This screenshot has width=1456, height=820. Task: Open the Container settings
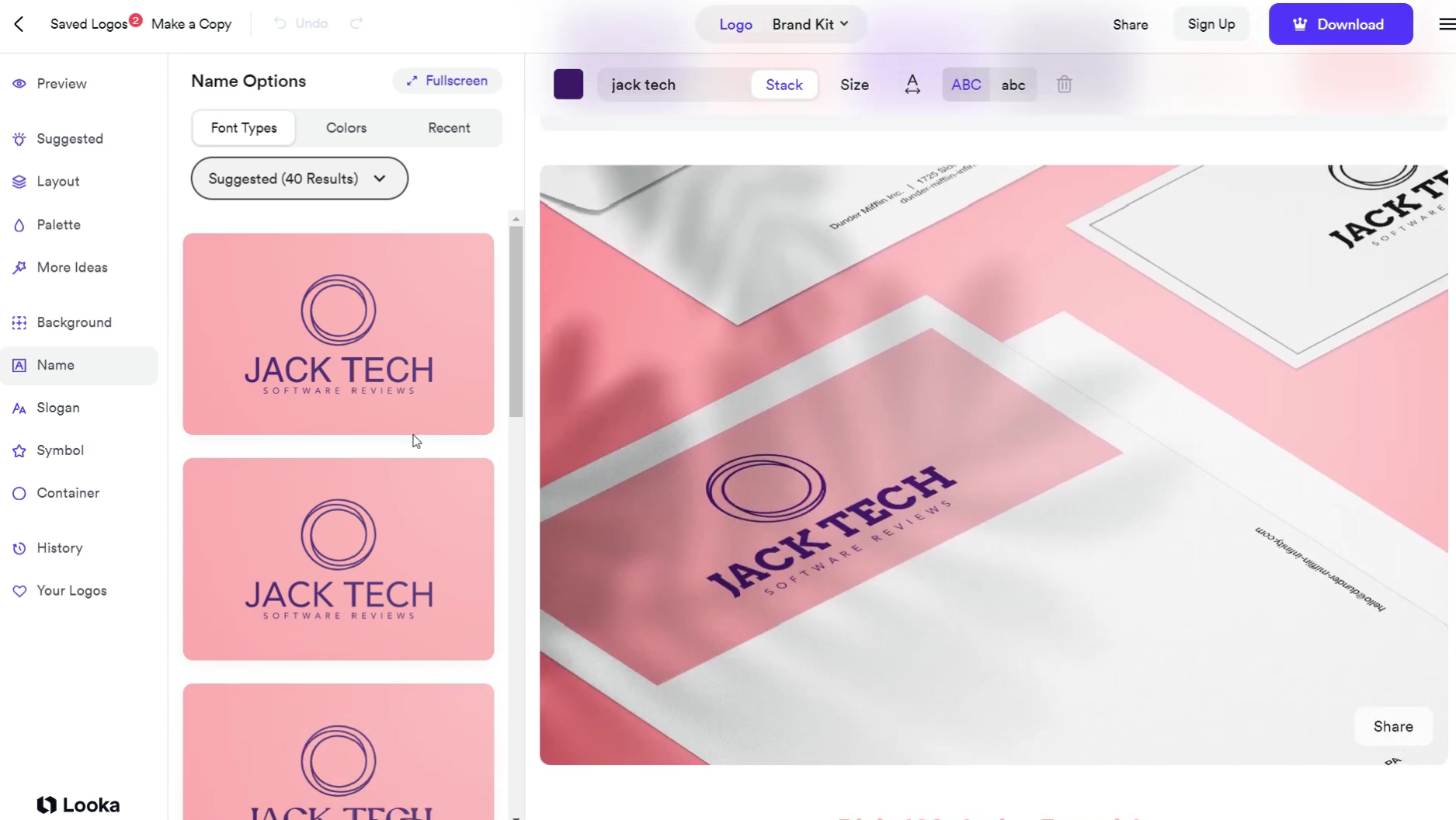68,492
